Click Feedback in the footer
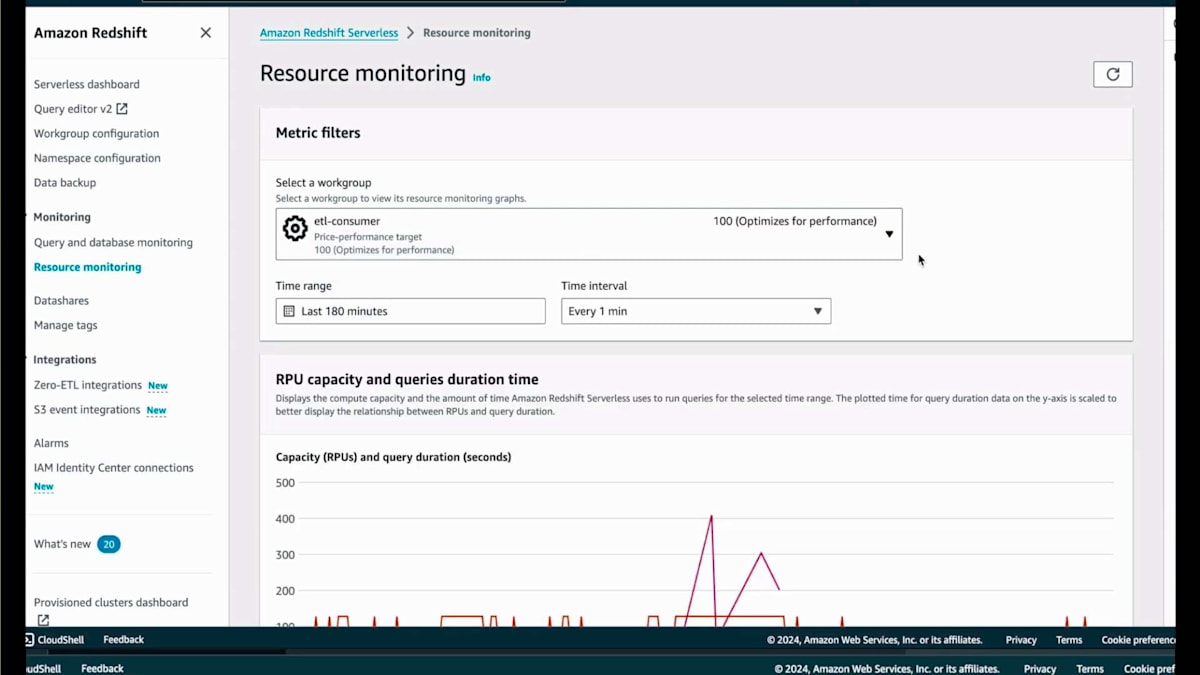The width and height of the screenshot is (1200, 675). pyautogui.click(x=123, y=640)
